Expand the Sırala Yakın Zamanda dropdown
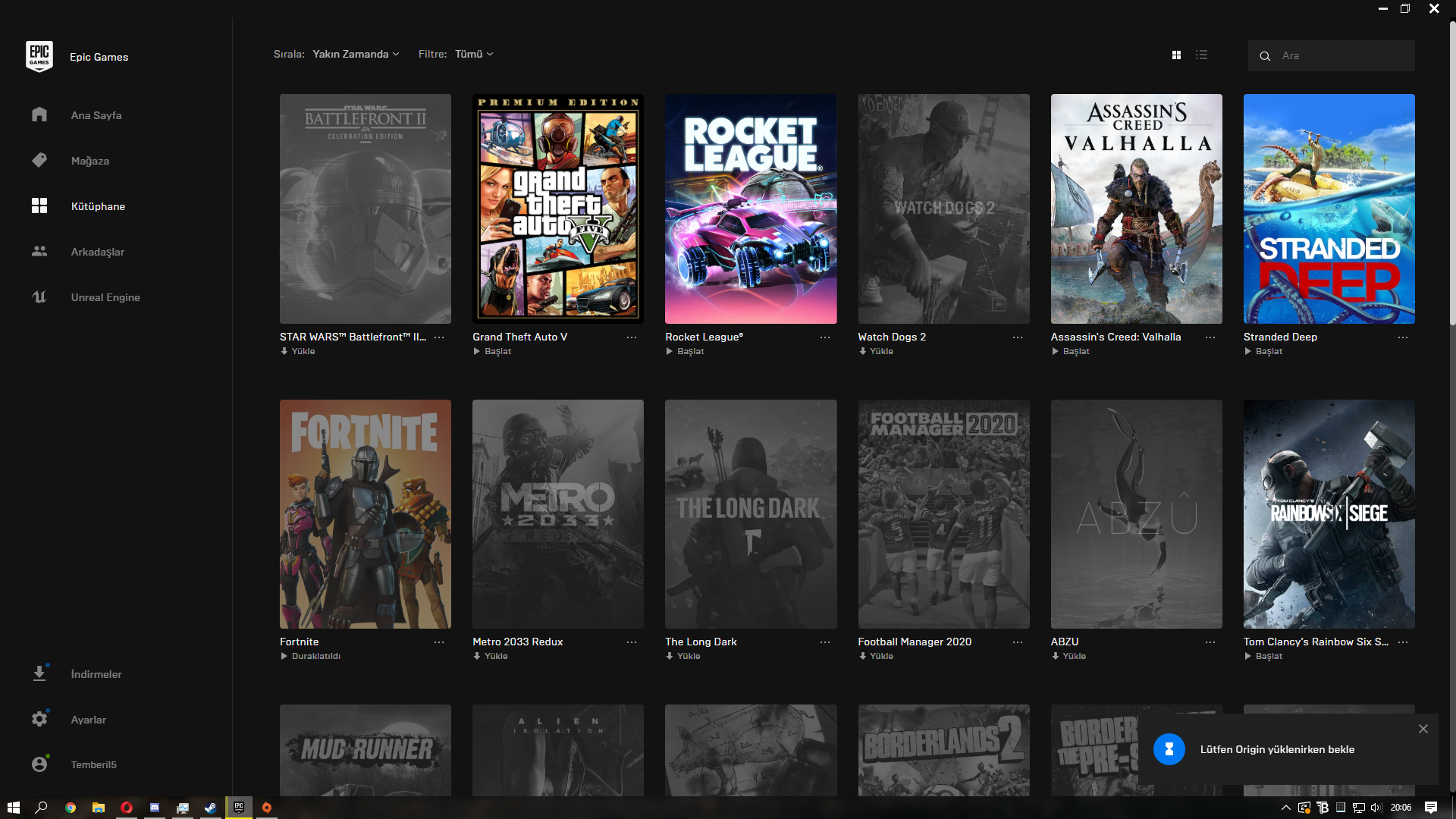1456x819 pixels. click(x=356, y=54)
